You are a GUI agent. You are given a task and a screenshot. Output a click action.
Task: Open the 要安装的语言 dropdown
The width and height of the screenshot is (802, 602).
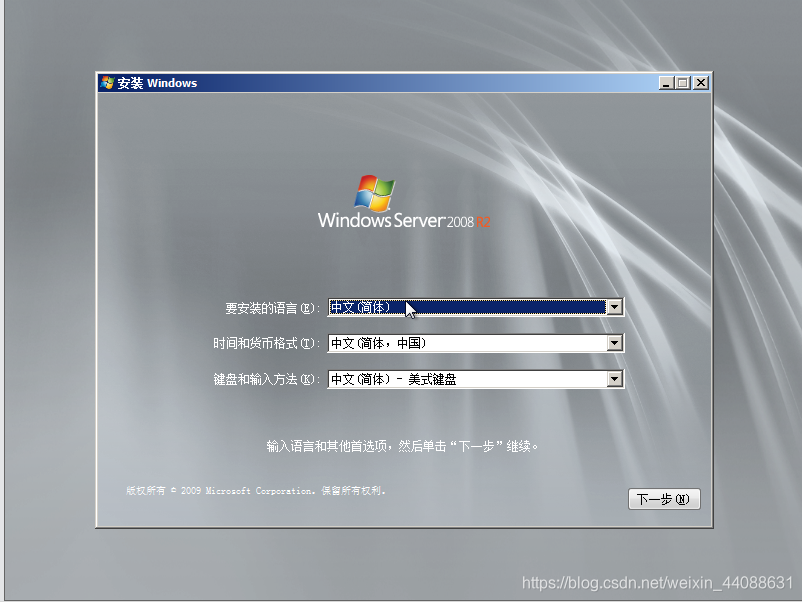pyautogui.click(x=615, y=307)
